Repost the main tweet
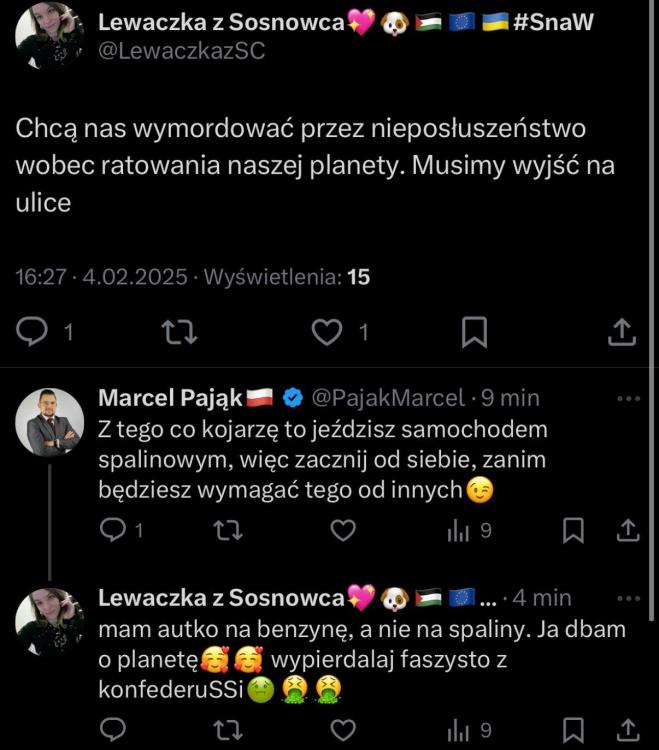The width and height of the screenshot is (659, 750). (178, 331)
